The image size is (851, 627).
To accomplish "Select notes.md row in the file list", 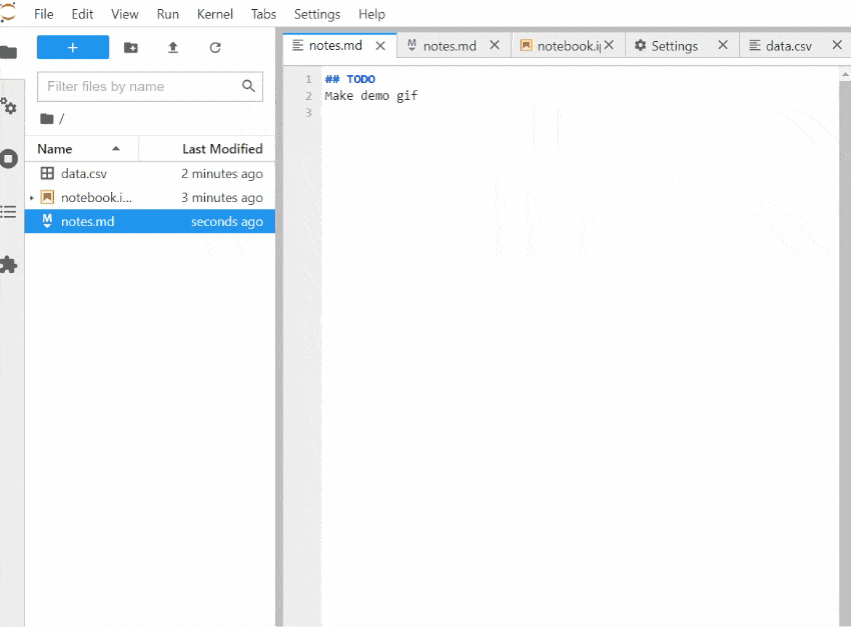I will [x=150, y=221].
